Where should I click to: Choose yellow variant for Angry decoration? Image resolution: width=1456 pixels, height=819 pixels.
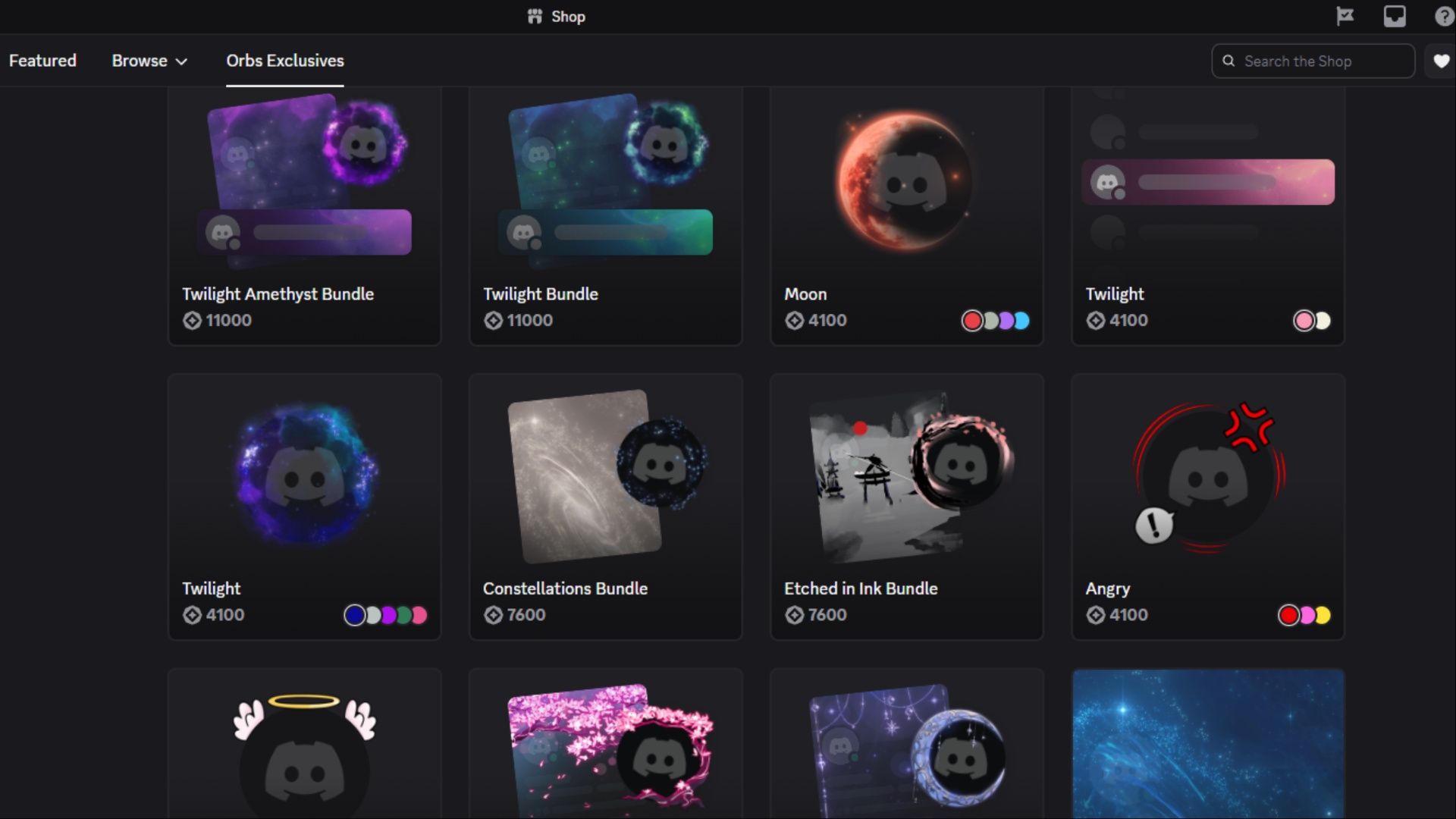coord(1323,615)
